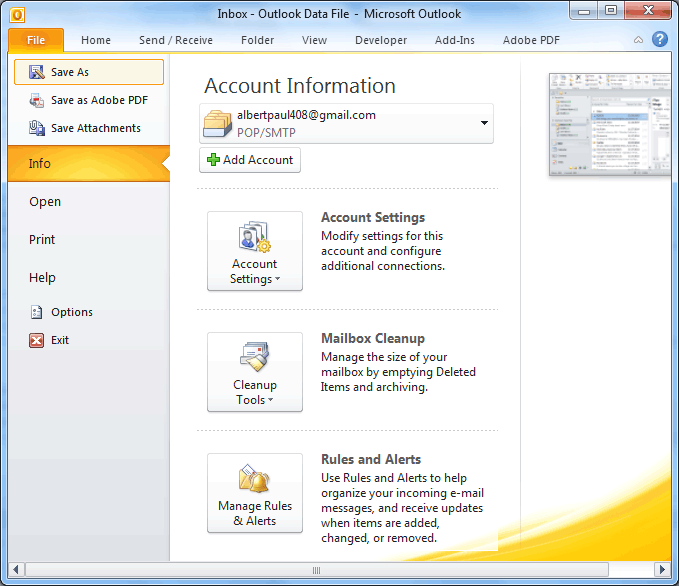The image size is (679, 586).
Task: Open Outlook Help via question mark icon
Action: [660, 39]
